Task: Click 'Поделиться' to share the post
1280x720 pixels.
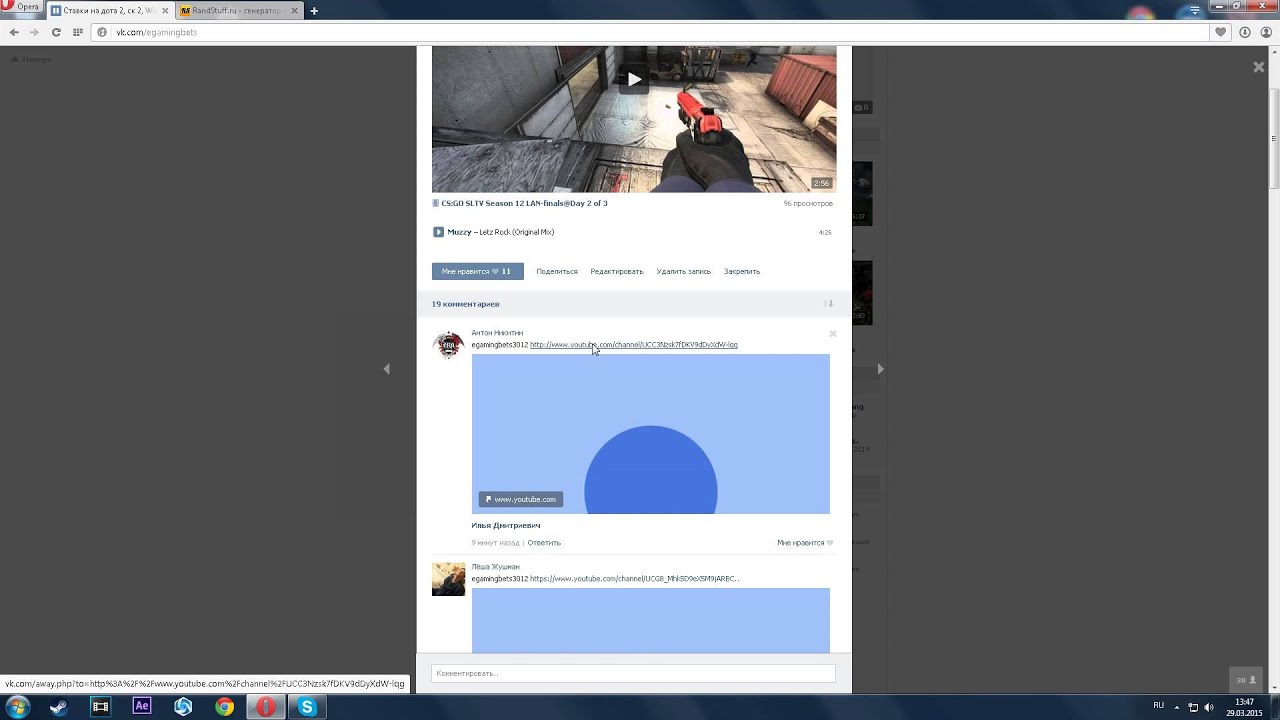Action: (x=557, y=271)
